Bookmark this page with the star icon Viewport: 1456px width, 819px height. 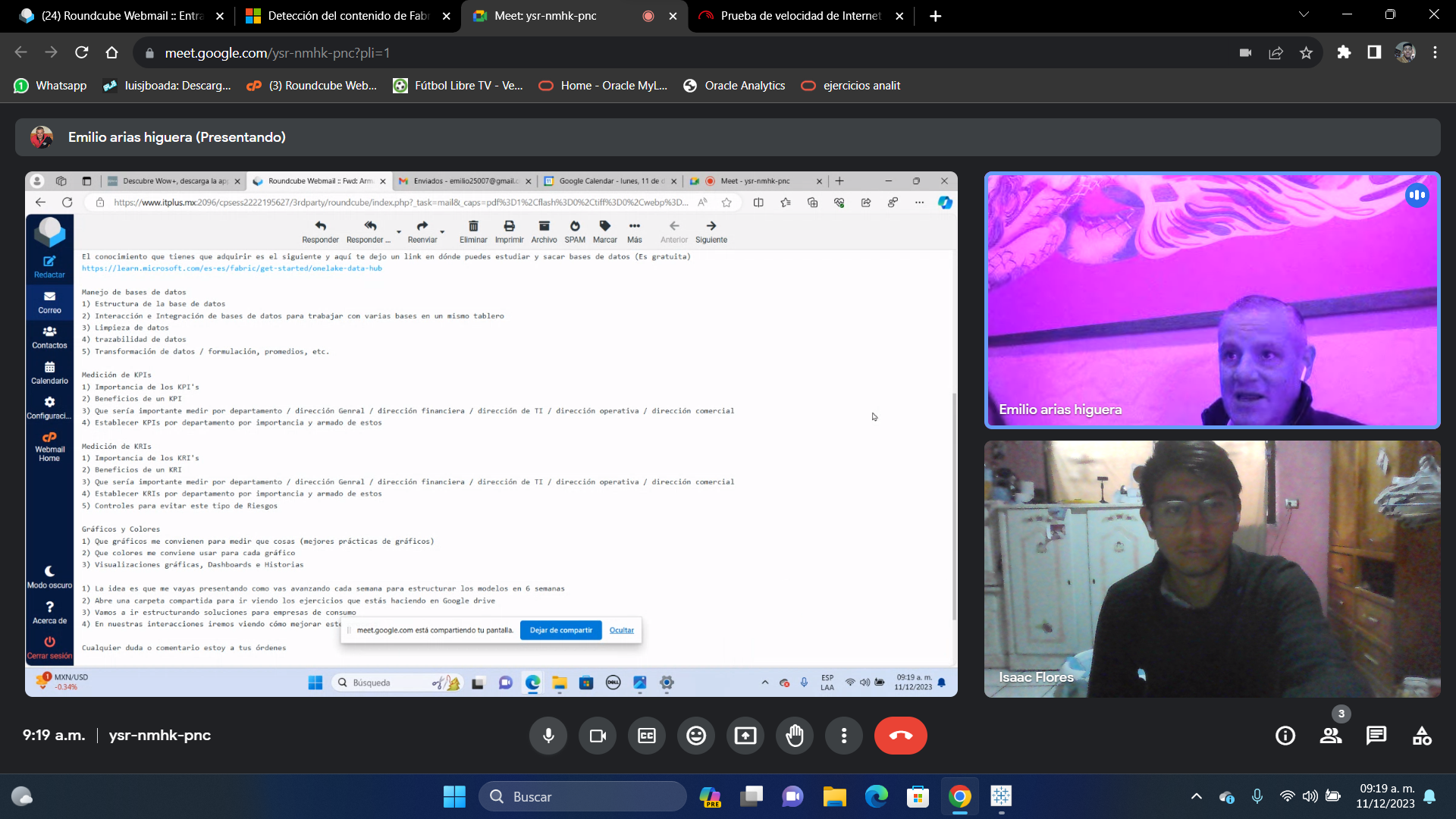(x=1306, y=53)
